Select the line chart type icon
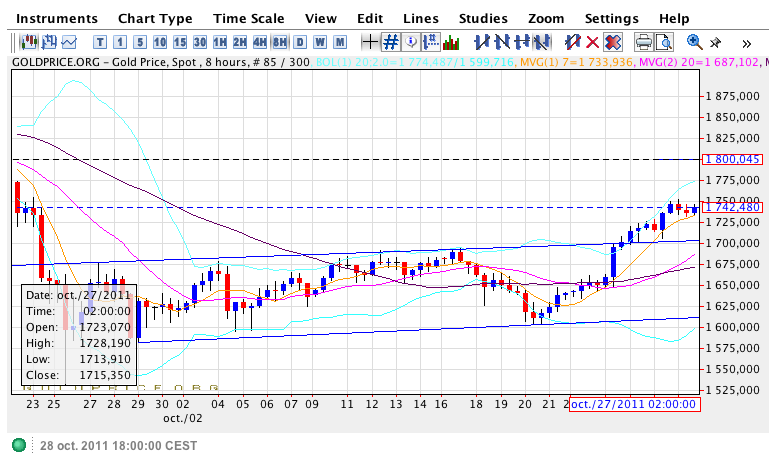 [x=69, y=42]
